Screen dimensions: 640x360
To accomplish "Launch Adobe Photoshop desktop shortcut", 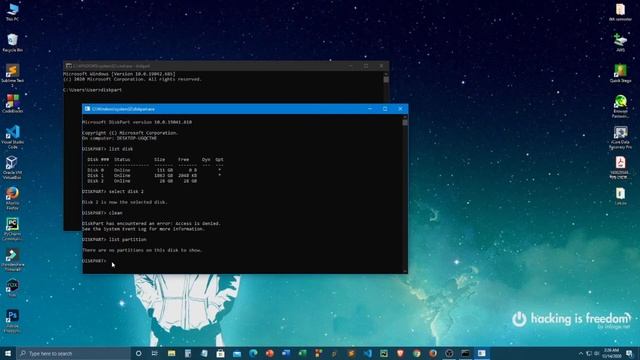I will tap(12, 321).
